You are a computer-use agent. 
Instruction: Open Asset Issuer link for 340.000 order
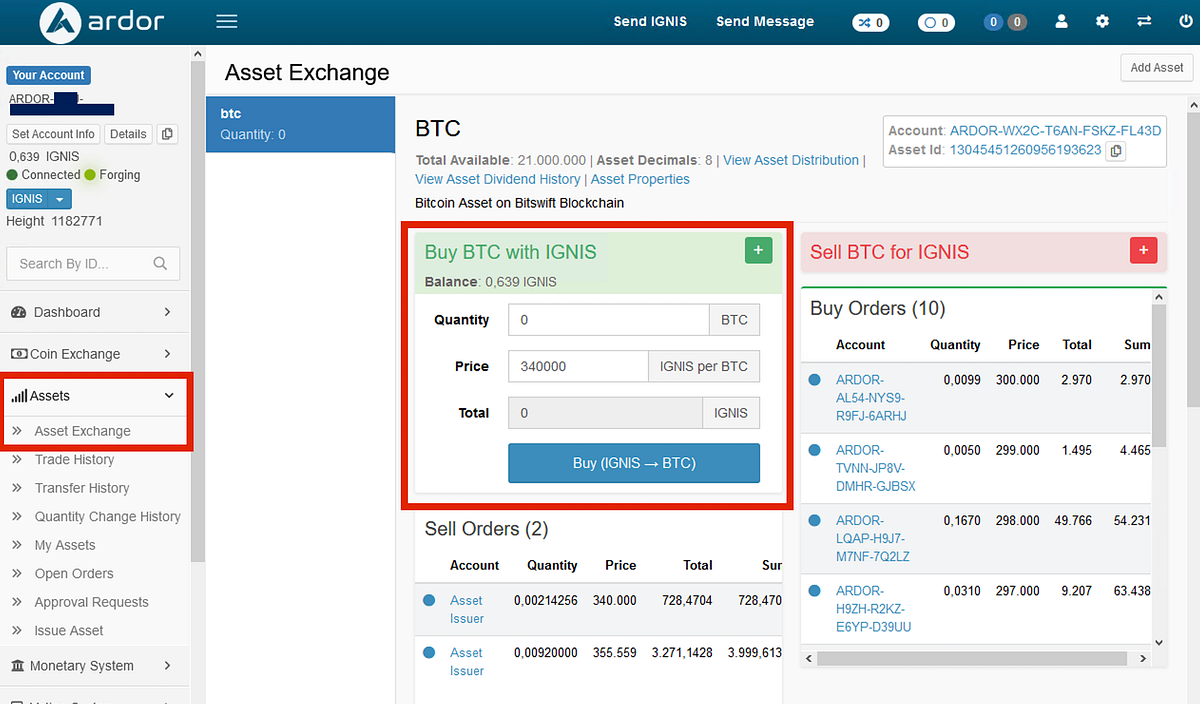pos(467,609)
